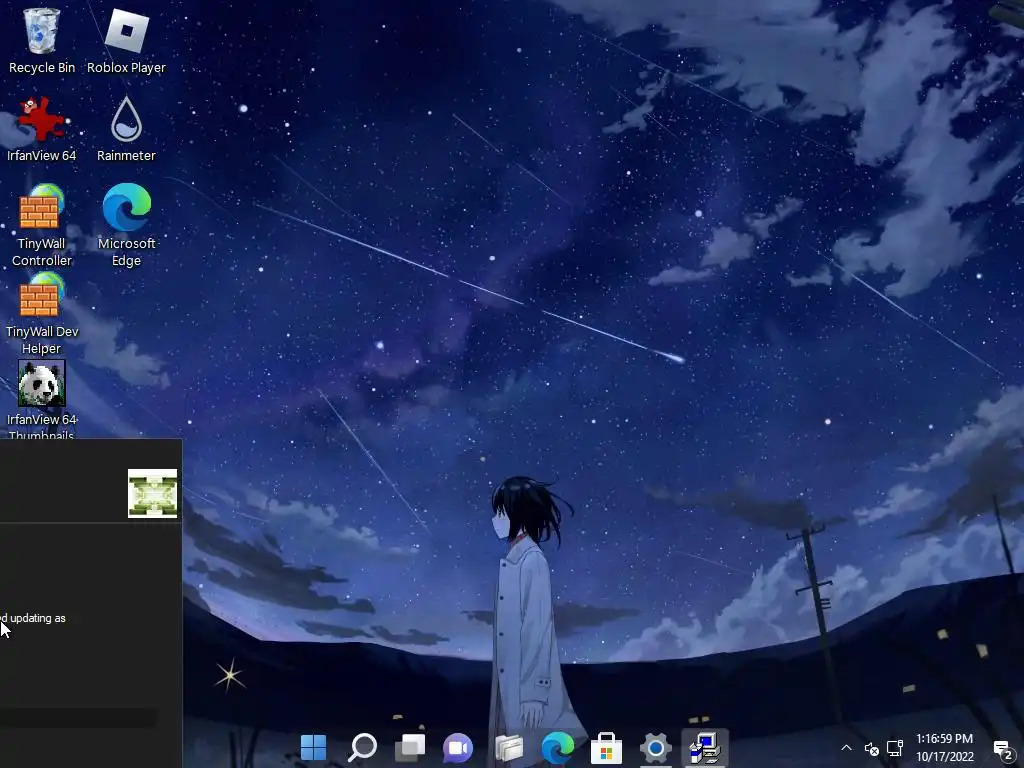Click the muted volume tray icon
1024x768 pixels.
[x=871, y=748]
